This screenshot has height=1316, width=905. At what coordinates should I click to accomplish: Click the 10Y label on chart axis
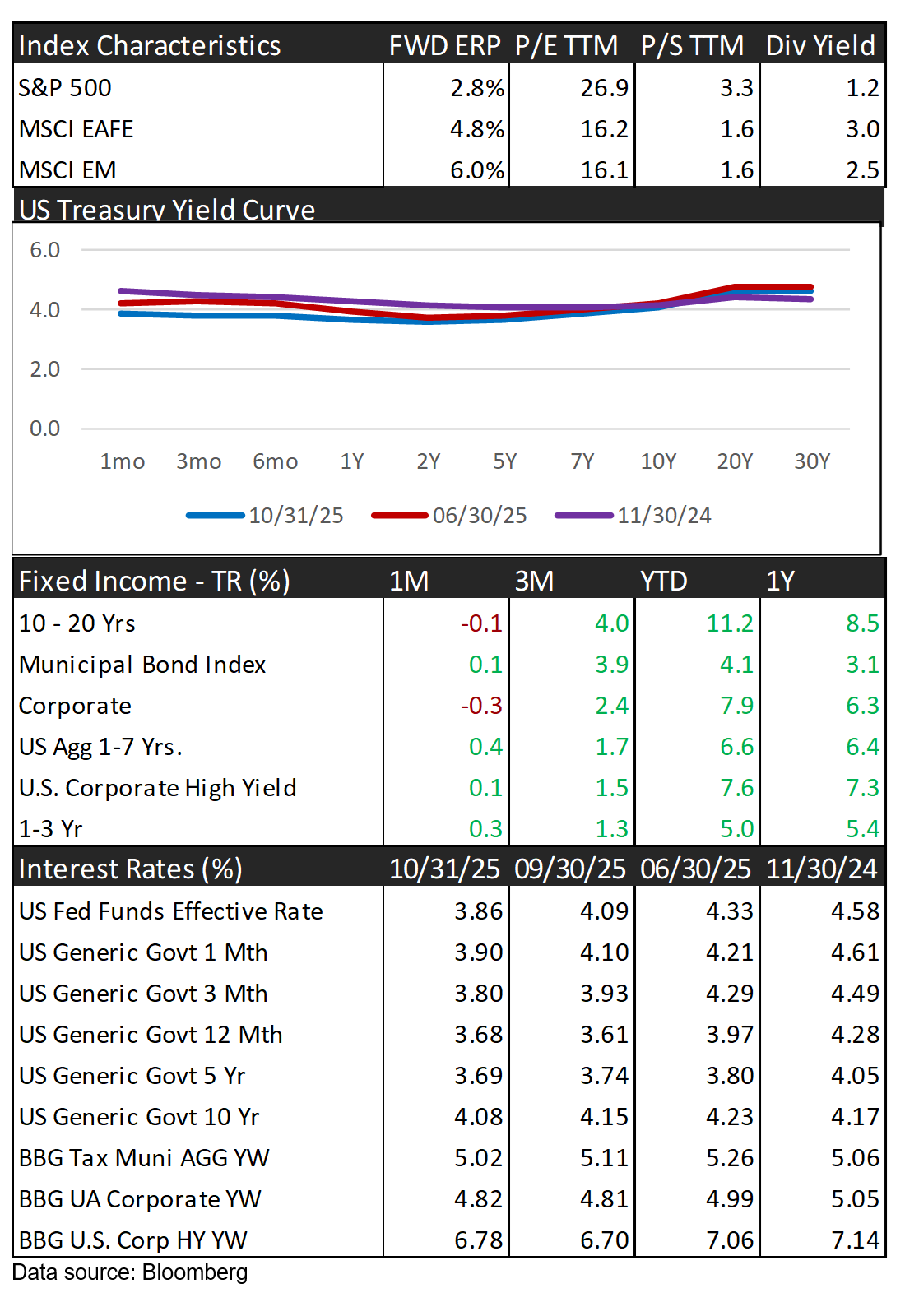point(658,461)
